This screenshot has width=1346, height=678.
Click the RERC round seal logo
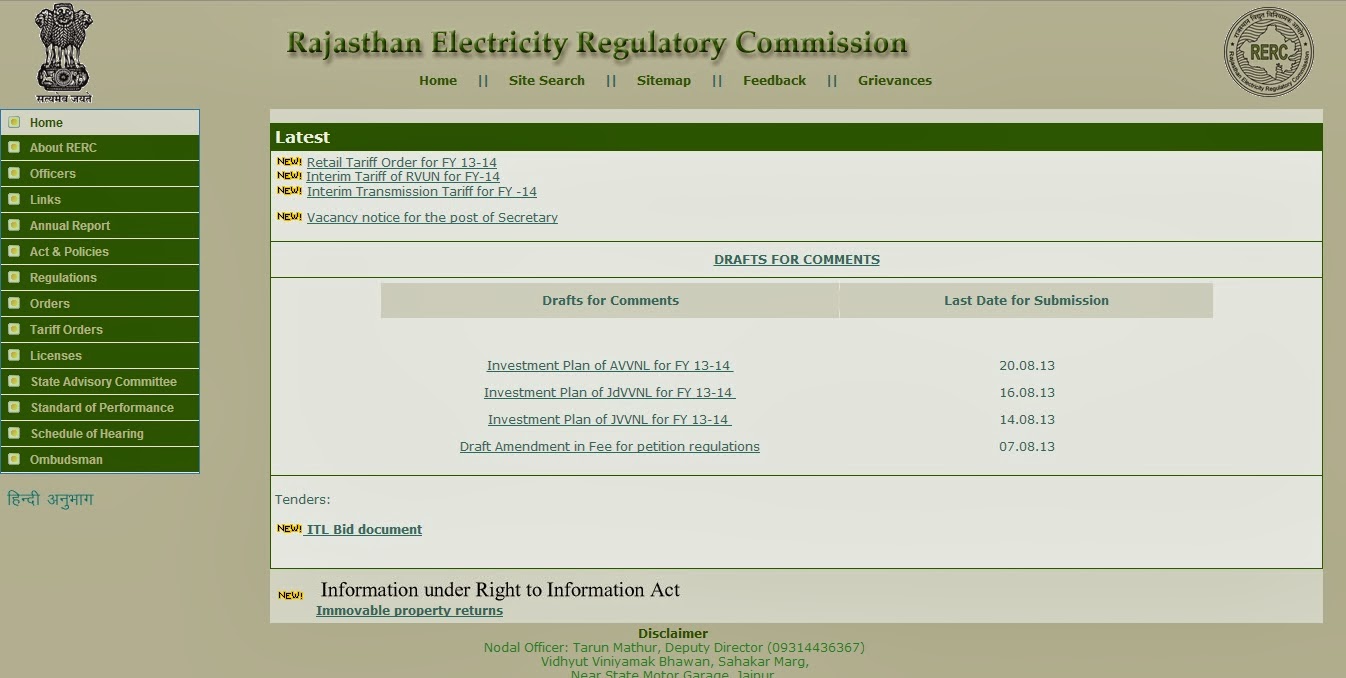click(x=1268, y=52)
